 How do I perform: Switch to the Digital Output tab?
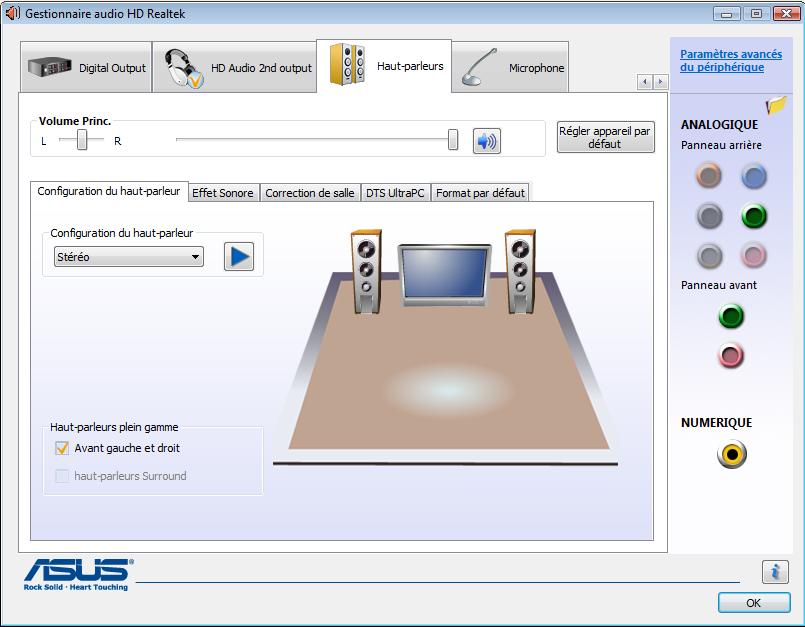(86, 67)
